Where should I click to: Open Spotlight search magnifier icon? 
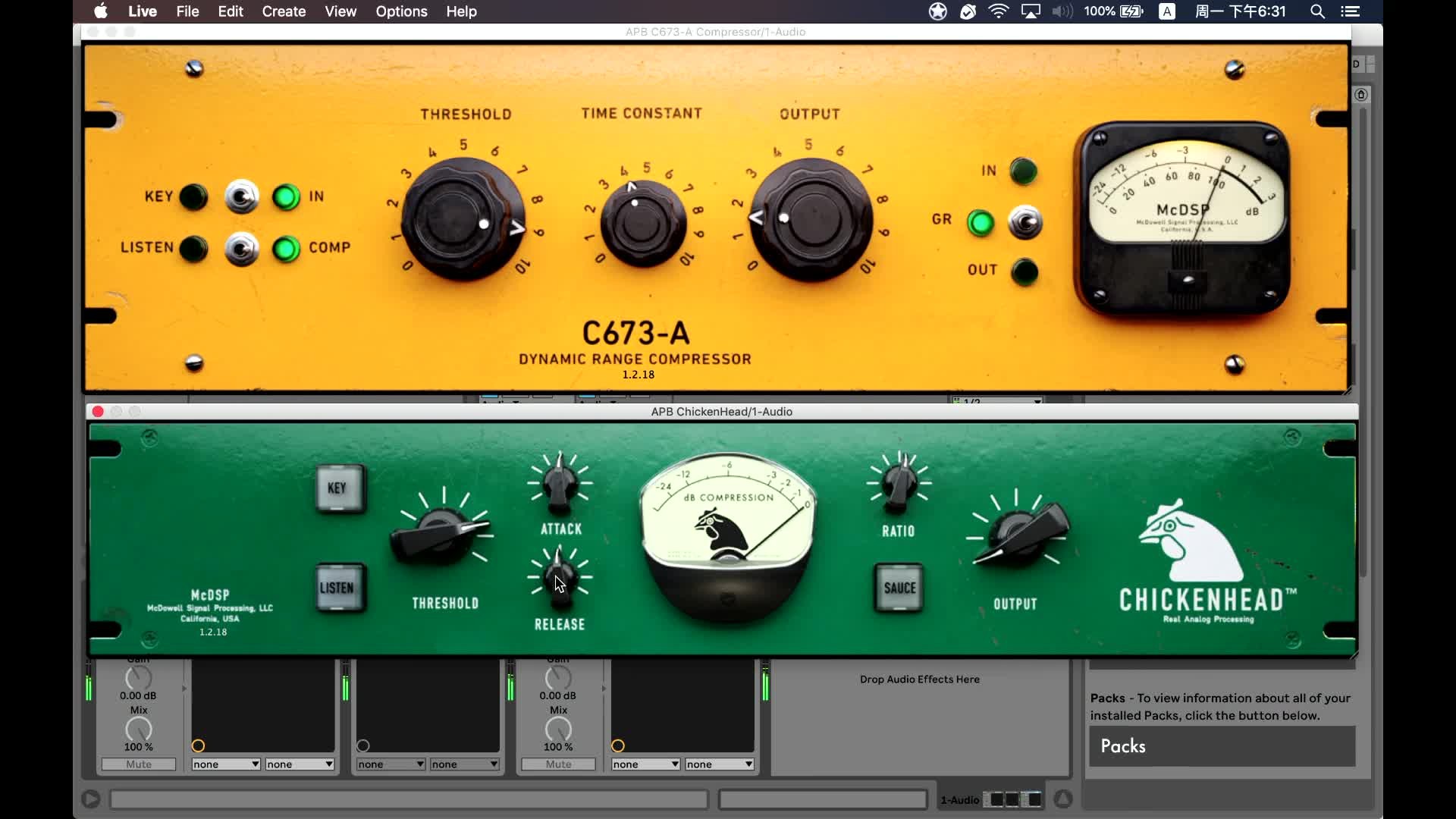pyautogui.click(x=1318, y=11)
